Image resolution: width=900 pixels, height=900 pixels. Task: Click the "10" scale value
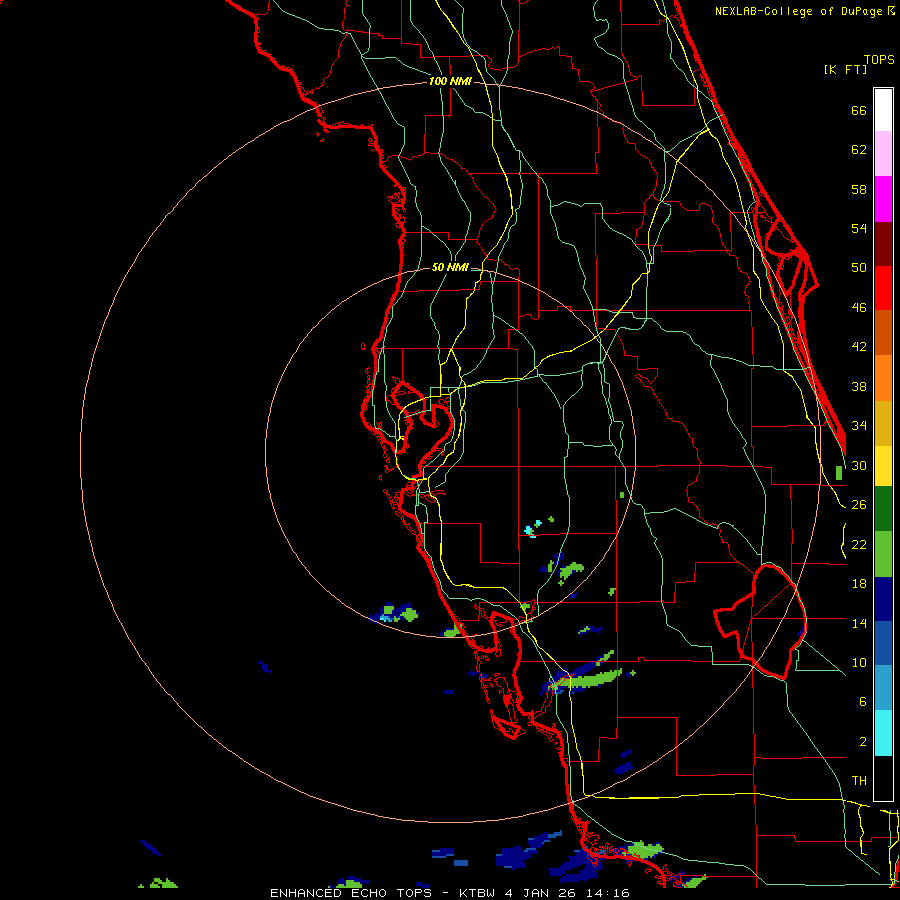pyautogui.click(x=859, y=663)
